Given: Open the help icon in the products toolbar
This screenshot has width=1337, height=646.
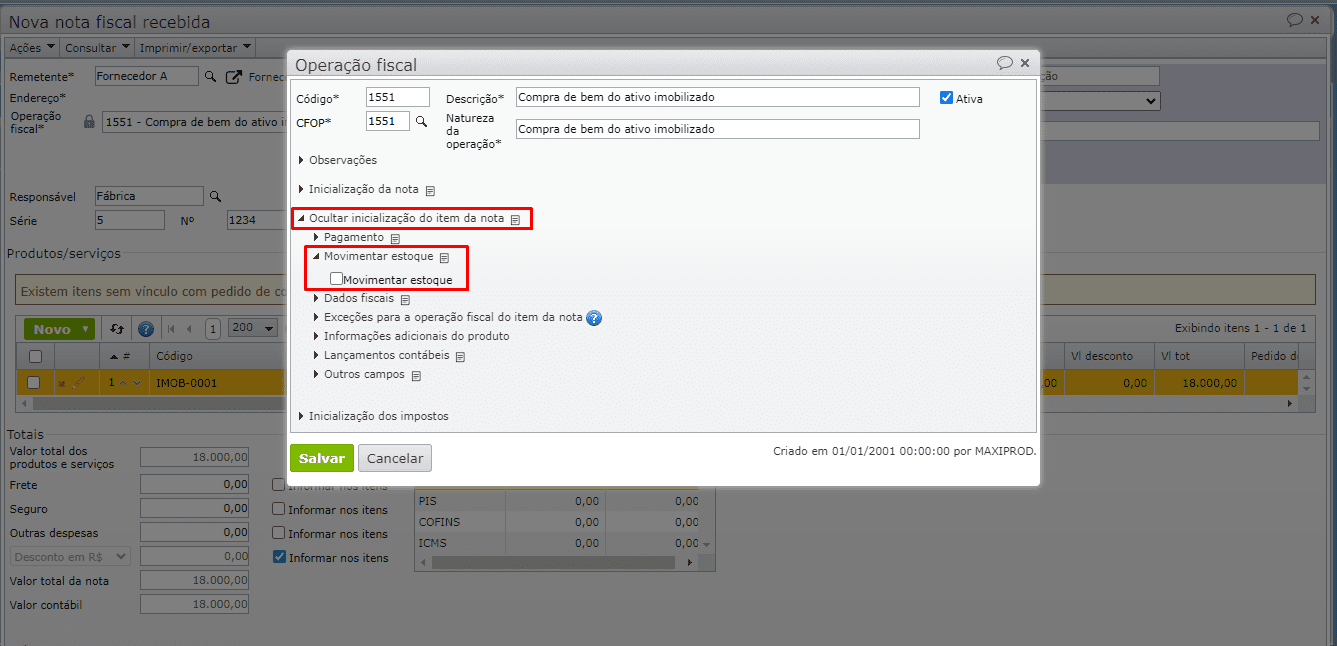Looking at the screenshot, I should (146, 329).
